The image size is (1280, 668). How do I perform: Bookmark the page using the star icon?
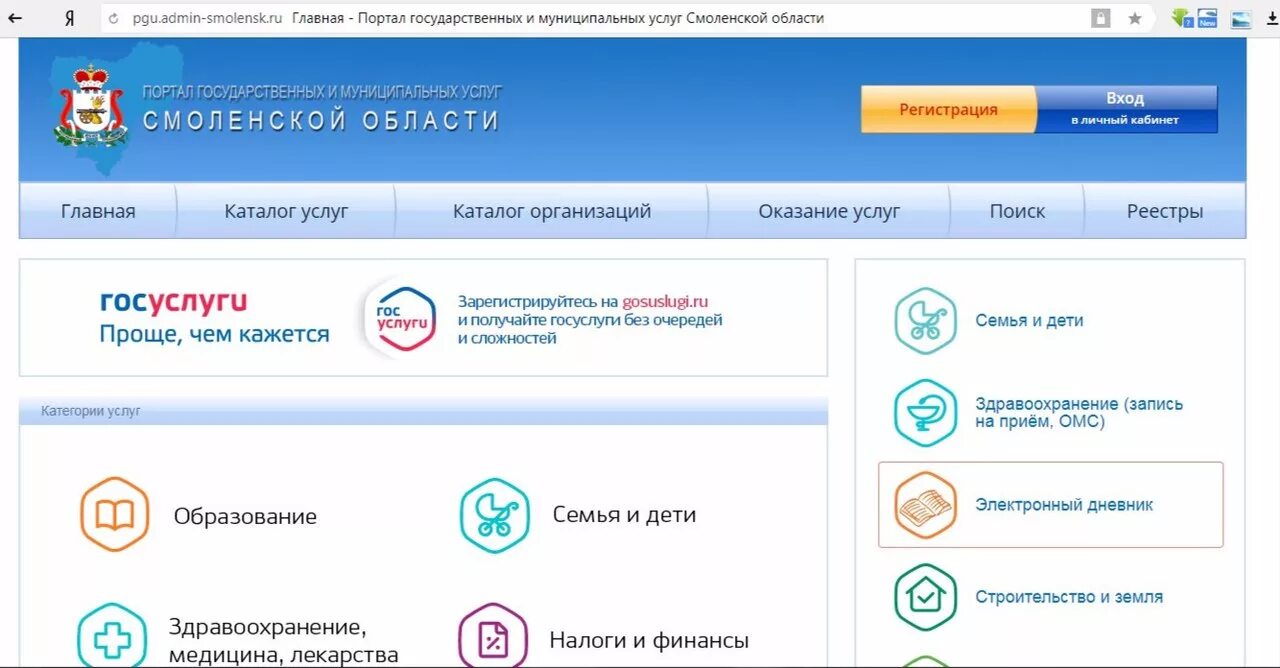click(x=1135, y=17)
